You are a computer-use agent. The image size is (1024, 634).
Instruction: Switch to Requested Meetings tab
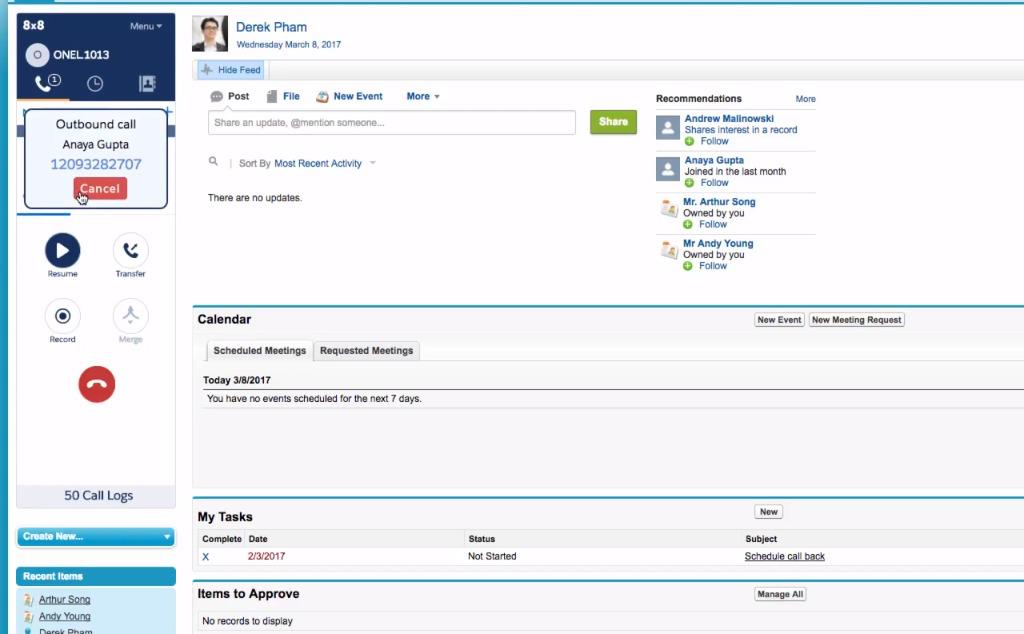(366, 351)
